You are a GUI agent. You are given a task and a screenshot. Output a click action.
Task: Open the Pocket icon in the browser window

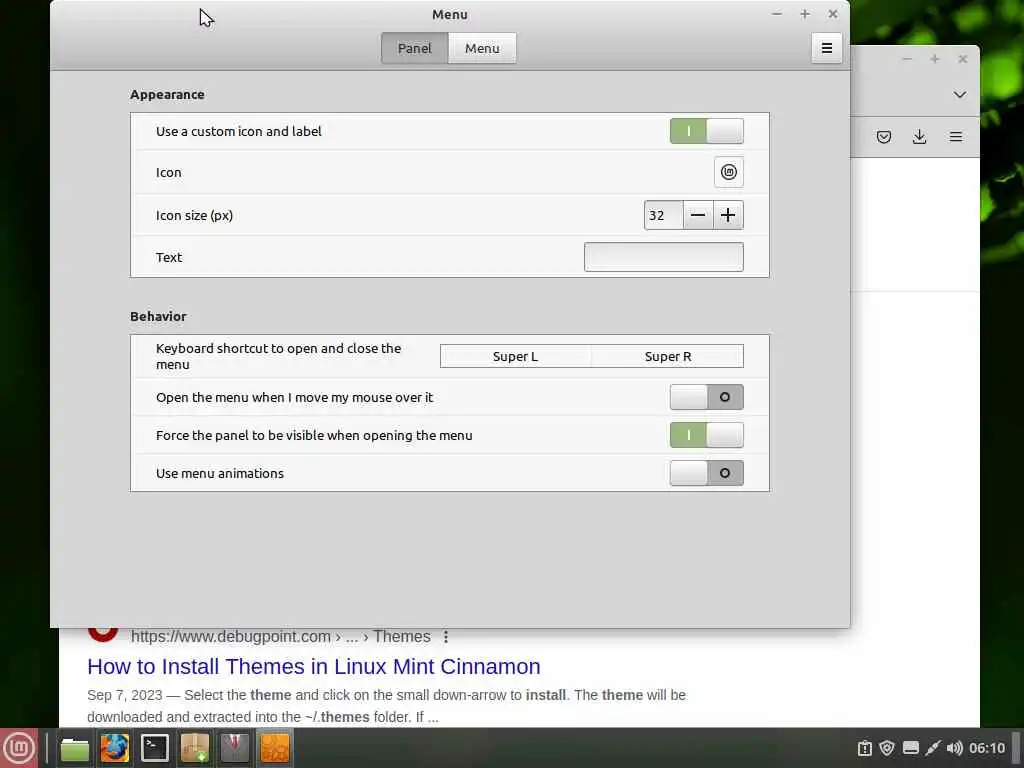[884, 136]
